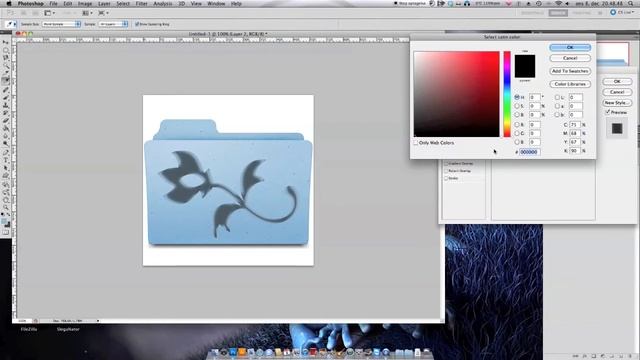Enable the Stroke style checkbox
The image size is (640, 360).
click(446, 178)
